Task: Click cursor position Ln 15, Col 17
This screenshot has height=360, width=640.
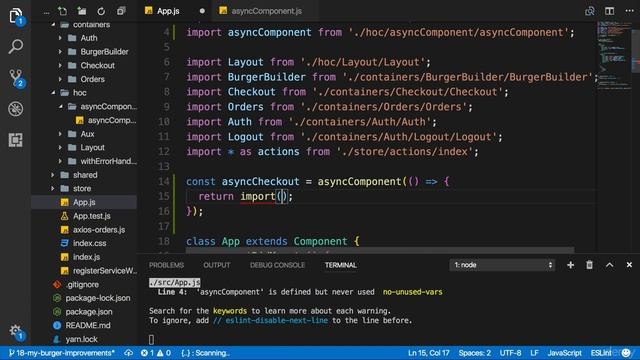Action: (x=428, y=353)
